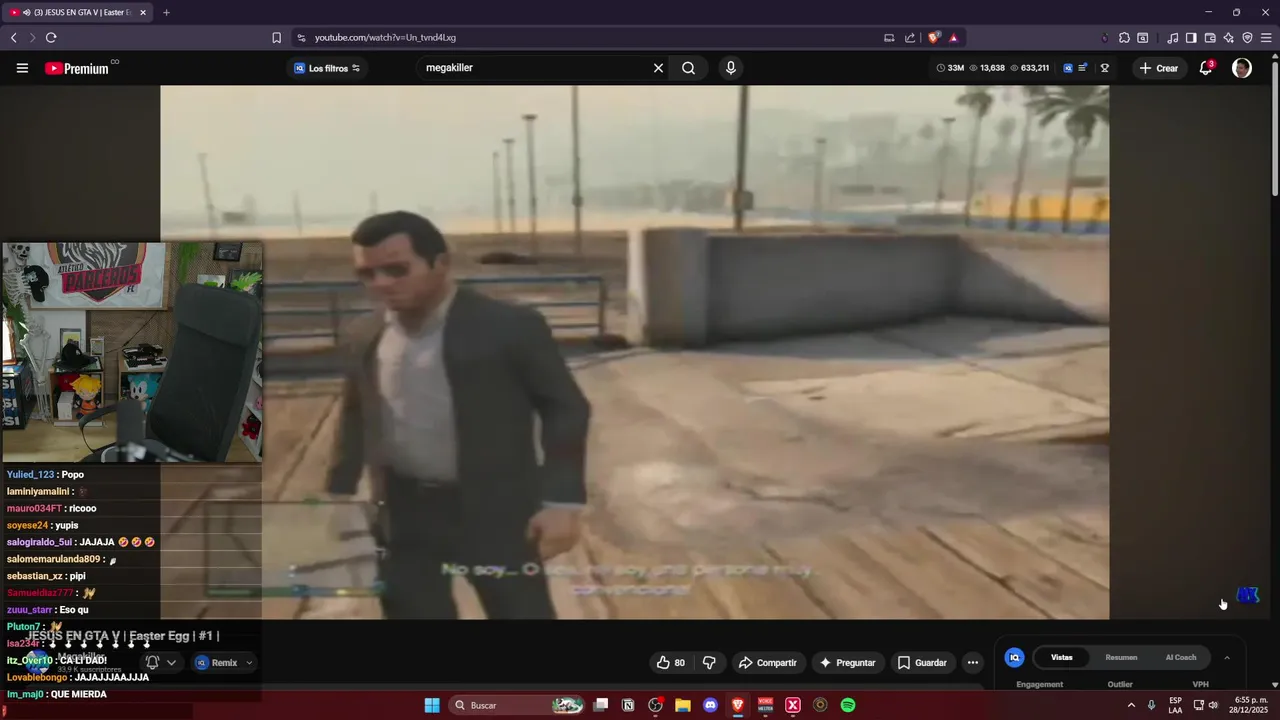Collapse the vidIQ panel chevron
The image size is (1280, 720).
point(1227,657)
